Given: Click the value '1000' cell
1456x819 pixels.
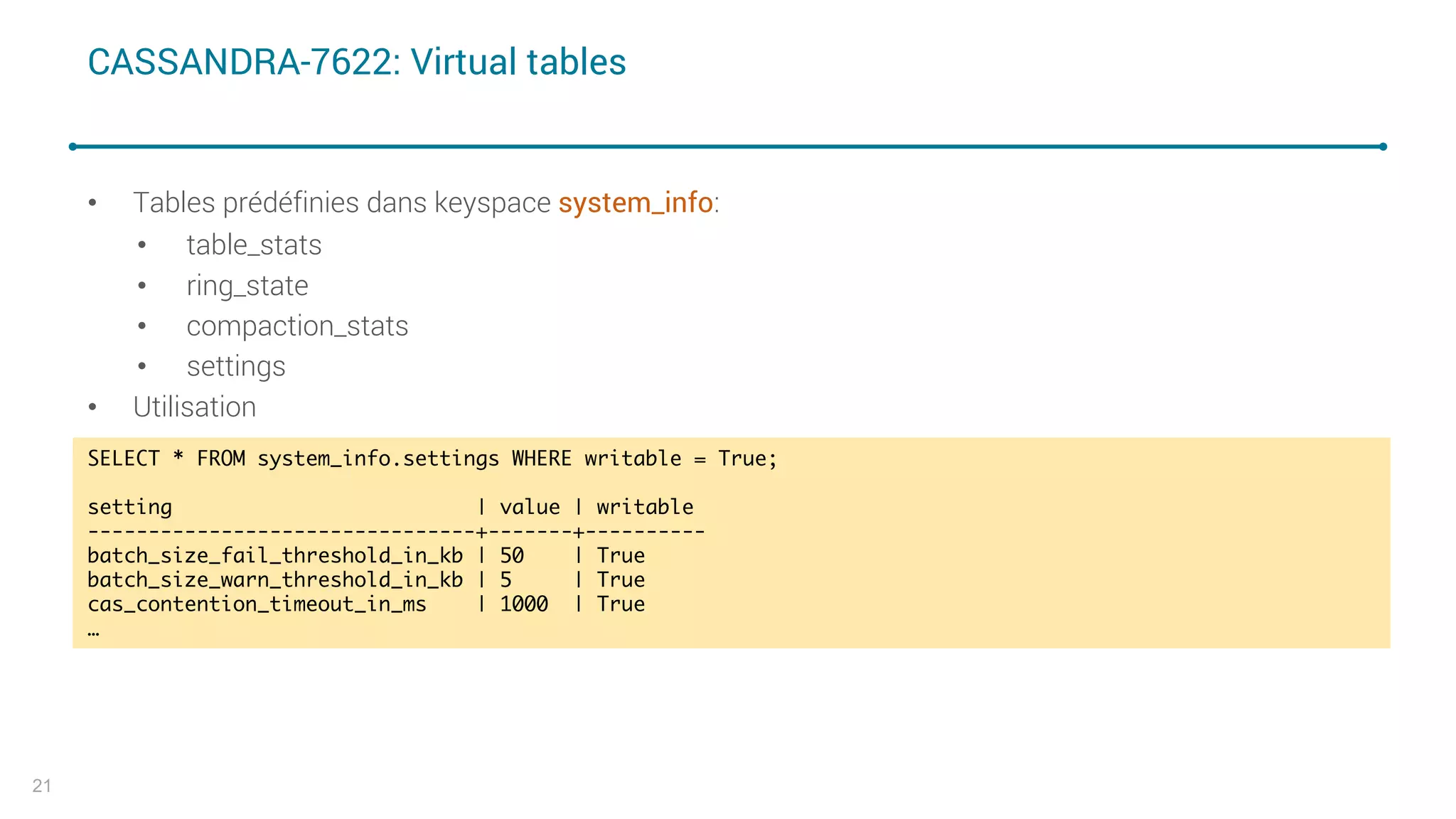Looking at the screenshot, I should [524, 604].
